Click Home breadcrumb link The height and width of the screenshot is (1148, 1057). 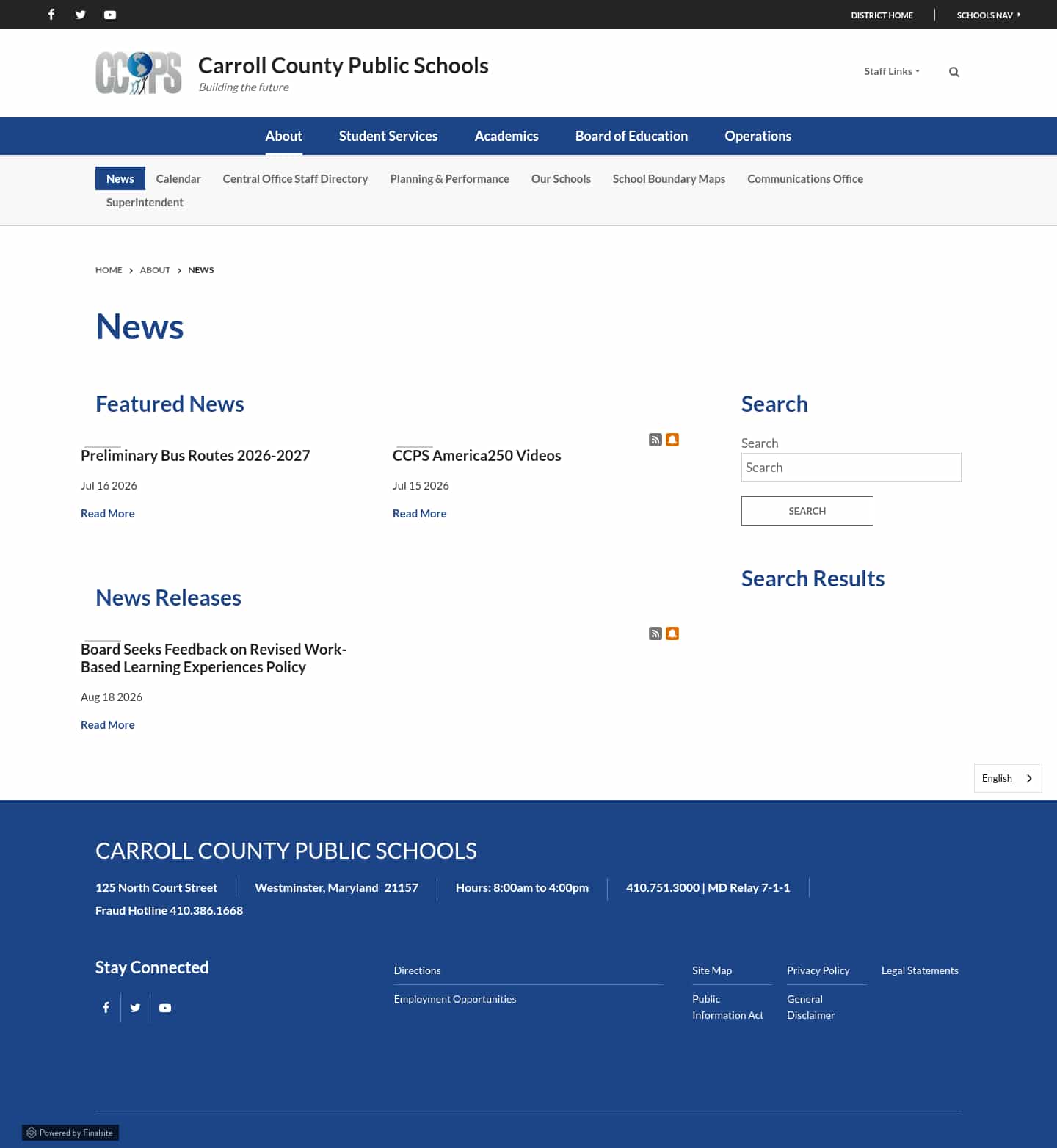109,270
